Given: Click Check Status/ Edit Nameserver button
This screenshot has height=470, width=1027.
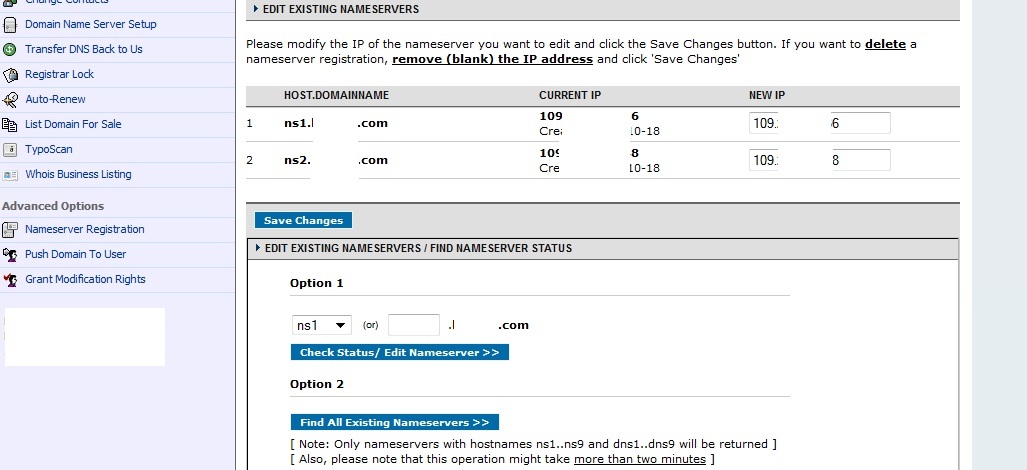Looking at the screenshot, I should point(400,352).
